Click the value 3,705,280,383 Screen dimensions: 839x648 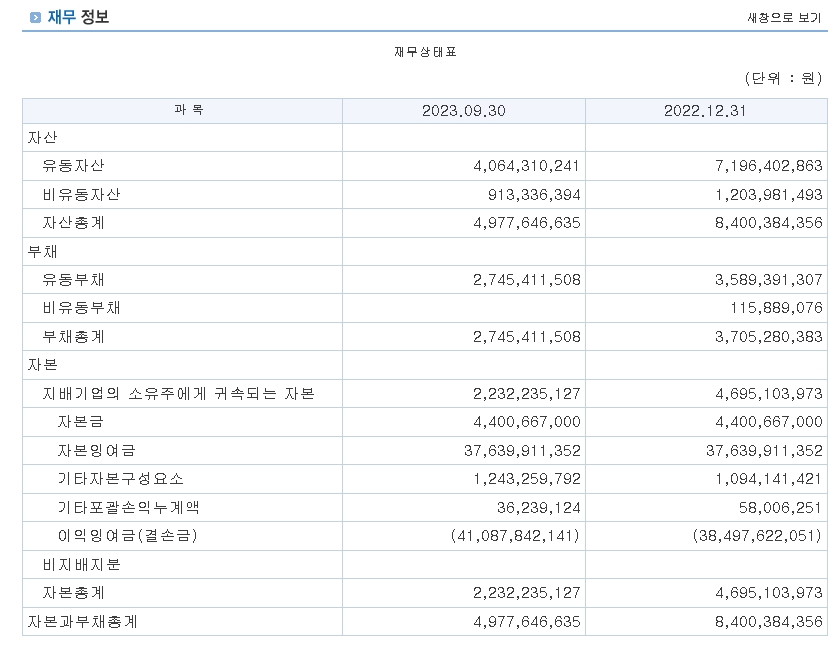[x=768, y=337]
